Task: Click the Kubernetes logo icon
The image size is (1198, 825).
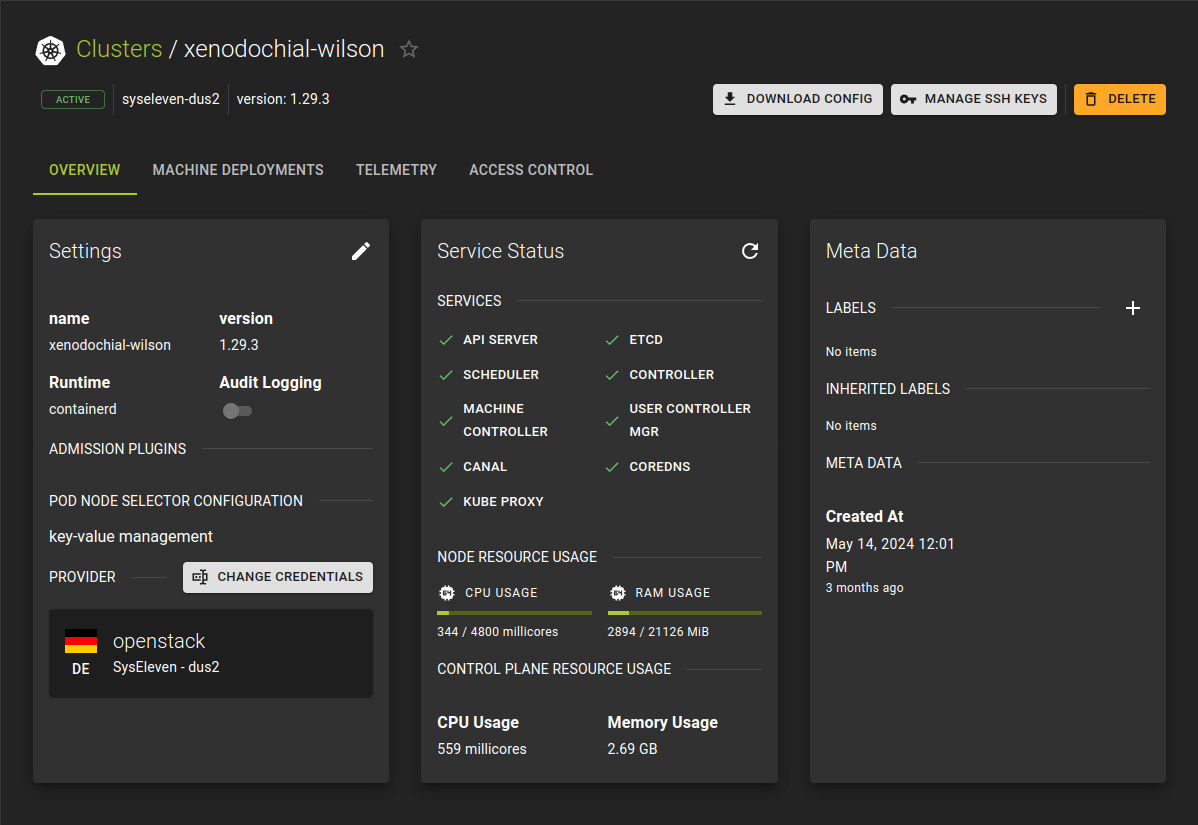Action: (x=50, y=50)
